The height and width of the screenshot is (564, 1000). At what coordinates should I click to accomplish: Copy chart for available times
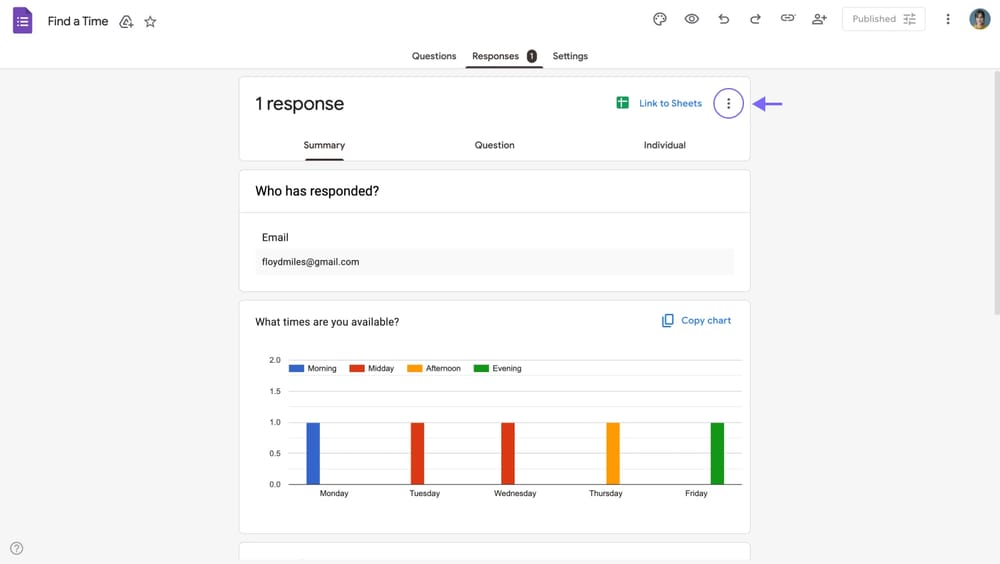tap(696, 321)
